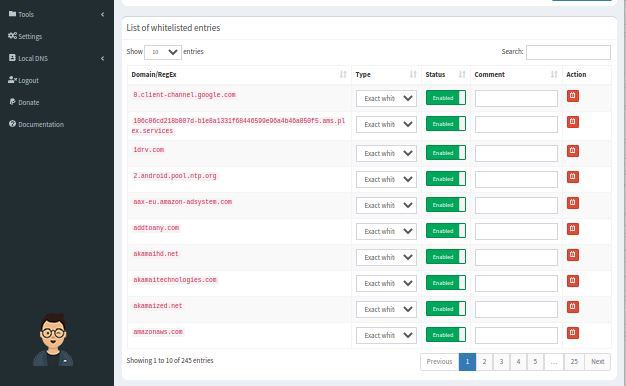Sort by Domain/RegEx column arrows
626x386 pixels.
(x=343, y=74)
